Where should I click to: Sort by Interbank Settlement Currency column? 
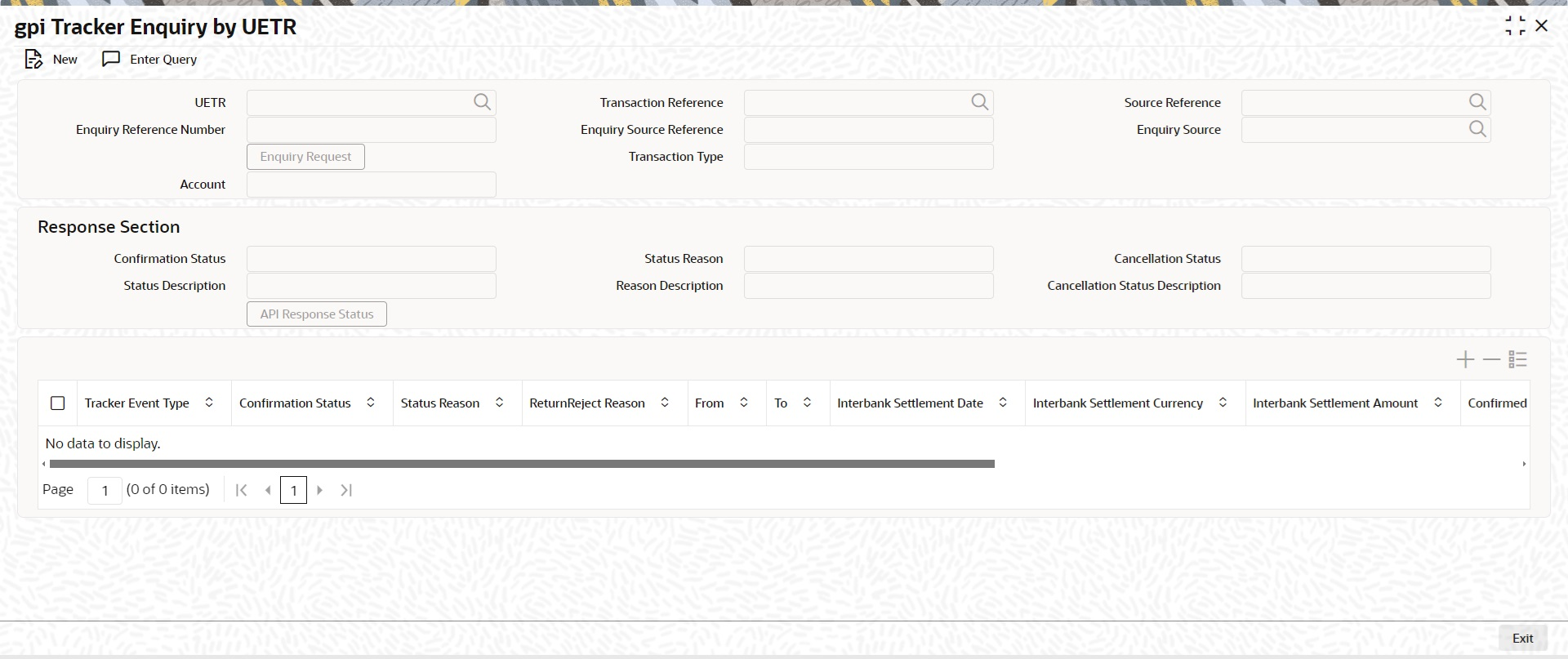[1223, 403]
